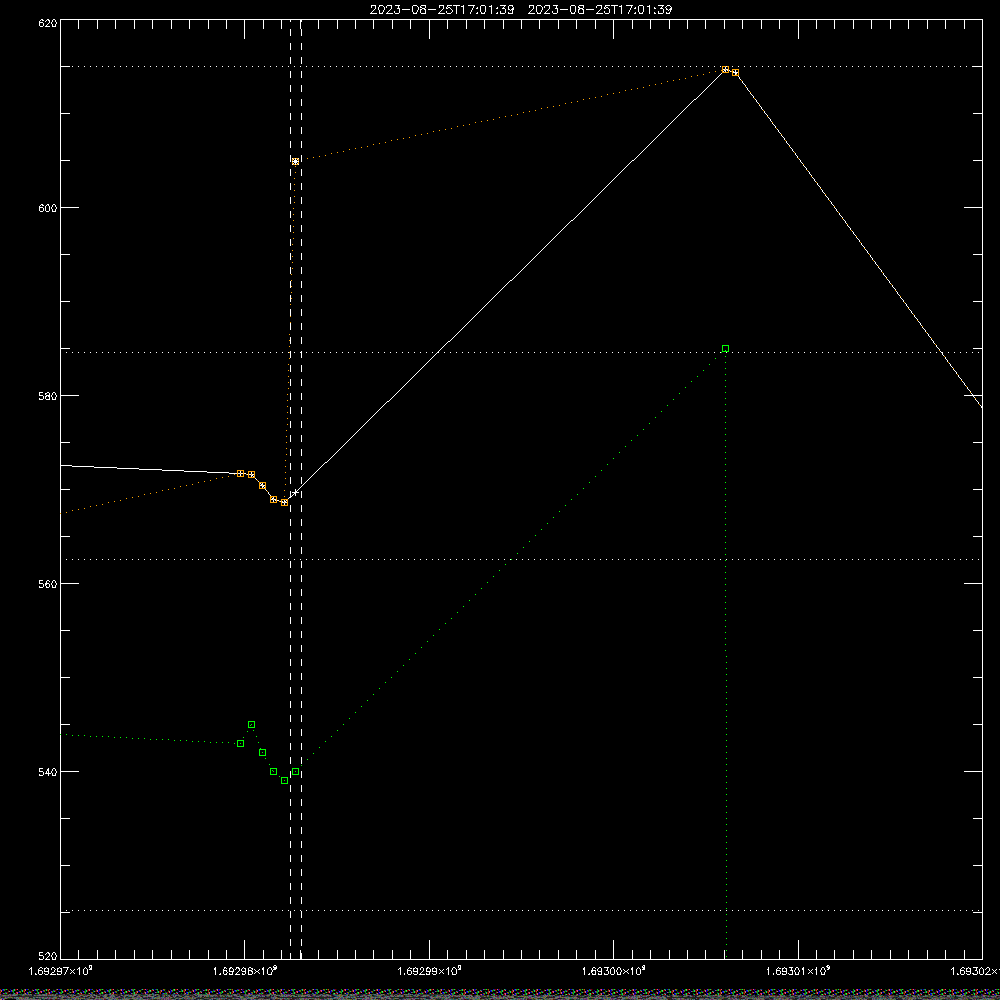Select the lowest orange marker near 568
Screen dimensions: 1000x1000
pyautogui.click(x=284, y=503)
